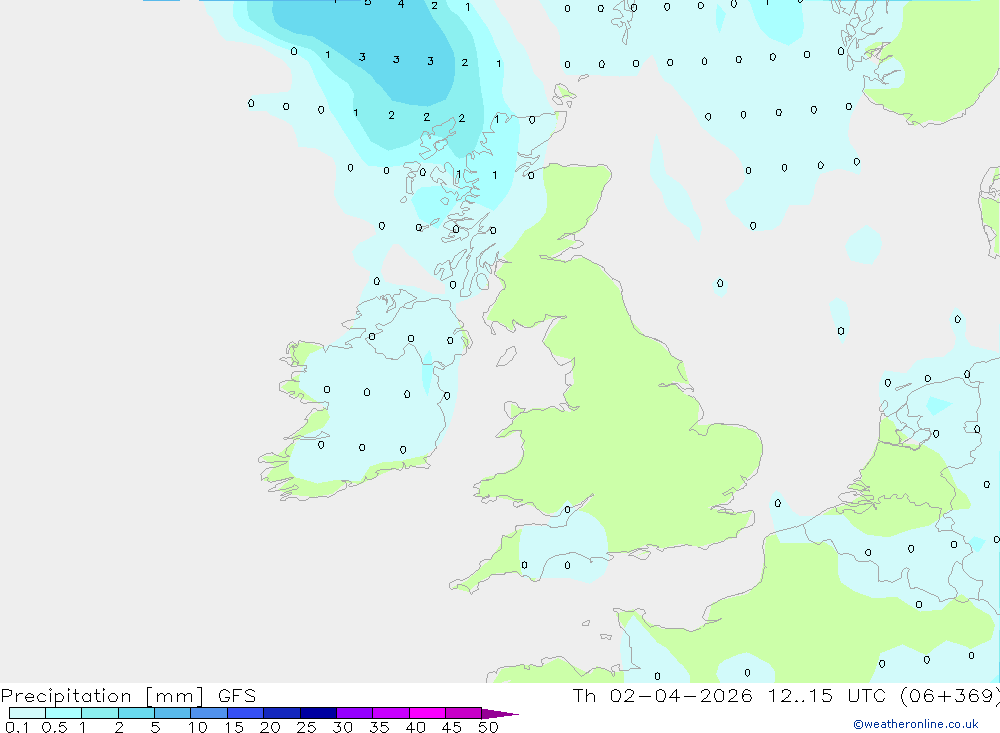The image size is (1000, 733).
Task: Click the '0.5' legend scale label
Action: coord(54,727)
